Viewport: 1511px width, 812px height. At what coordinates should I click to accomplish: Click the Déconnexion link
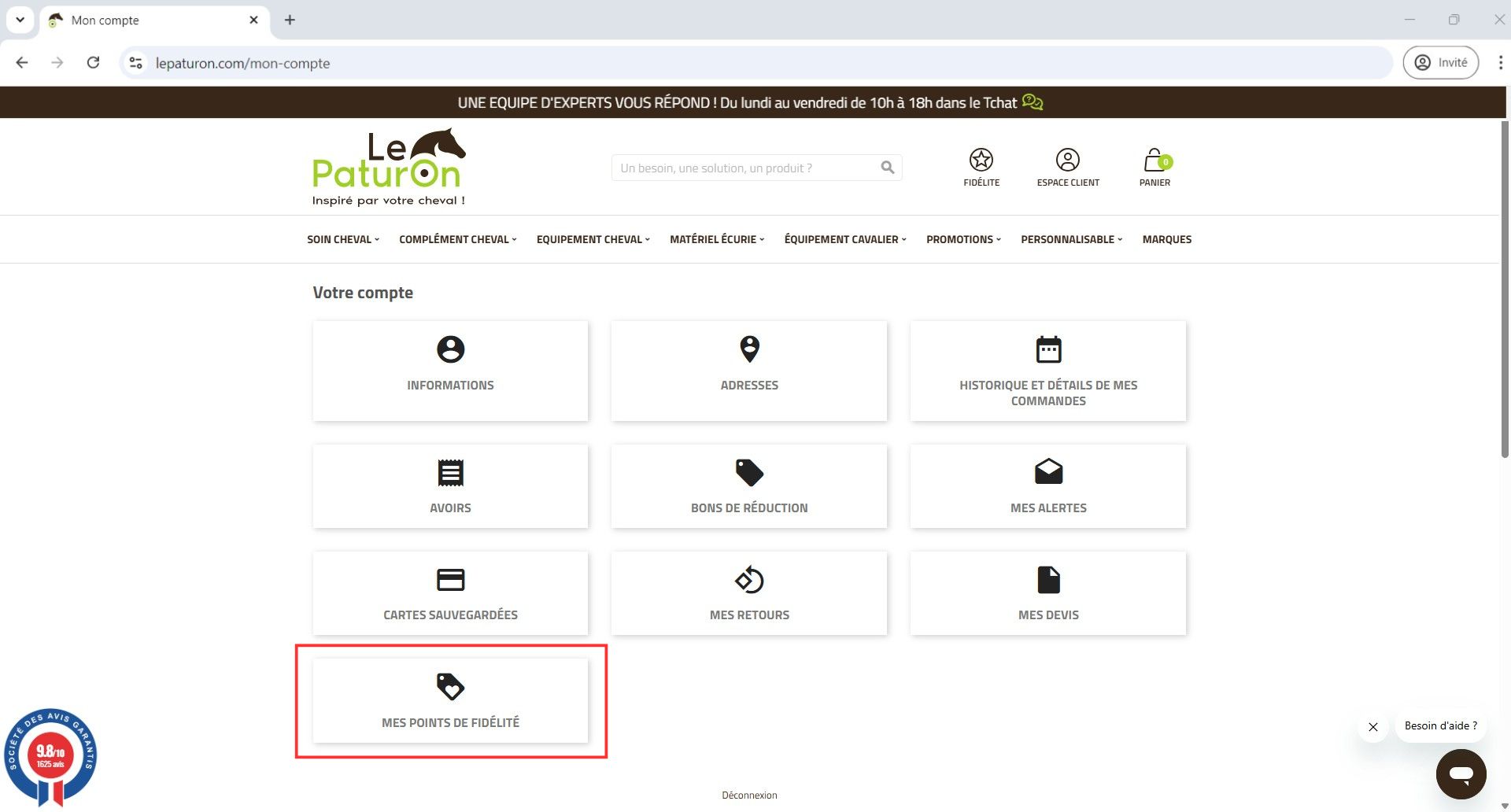(x=749, y=795)
